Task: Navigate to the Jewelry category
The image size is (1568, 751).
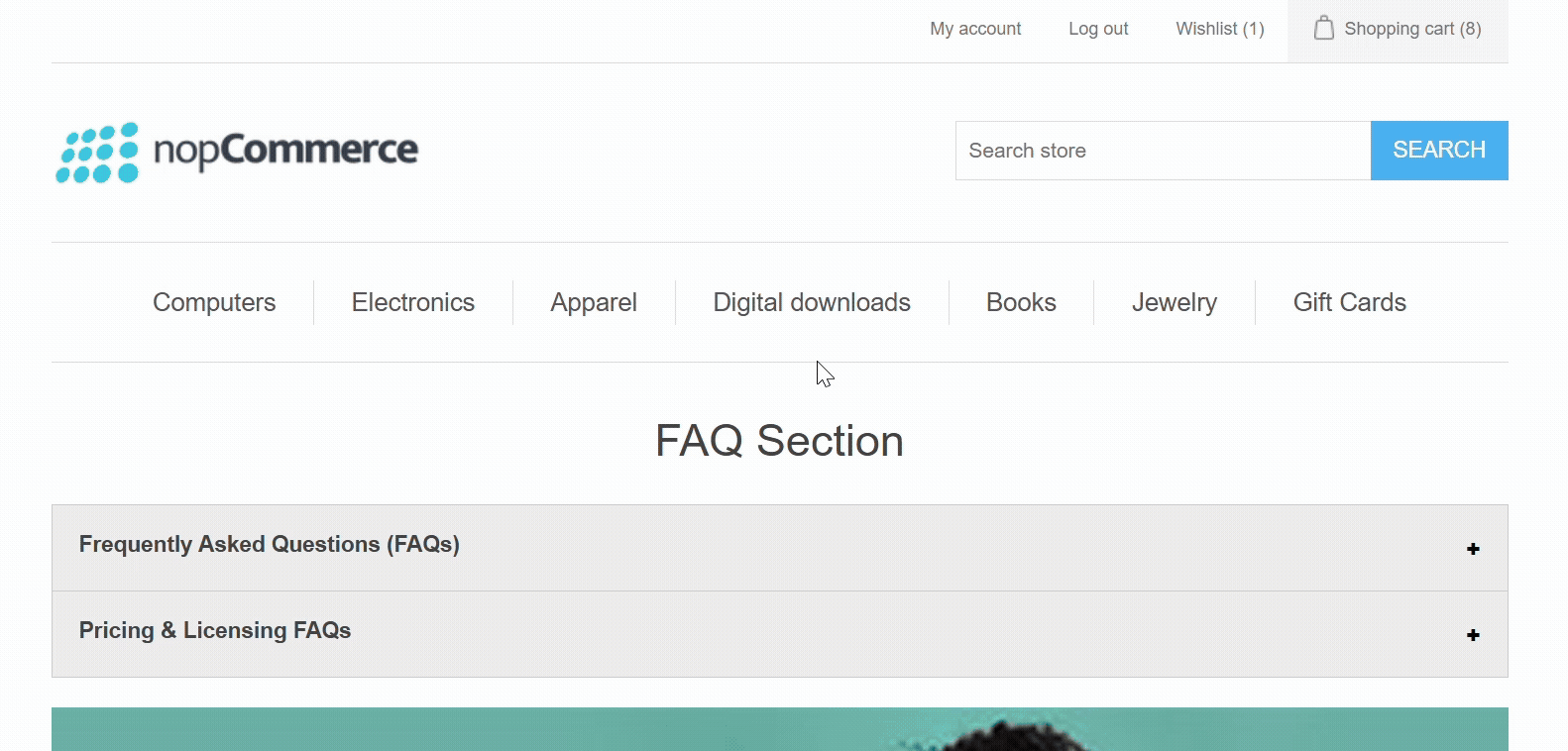Action: 1174,302
